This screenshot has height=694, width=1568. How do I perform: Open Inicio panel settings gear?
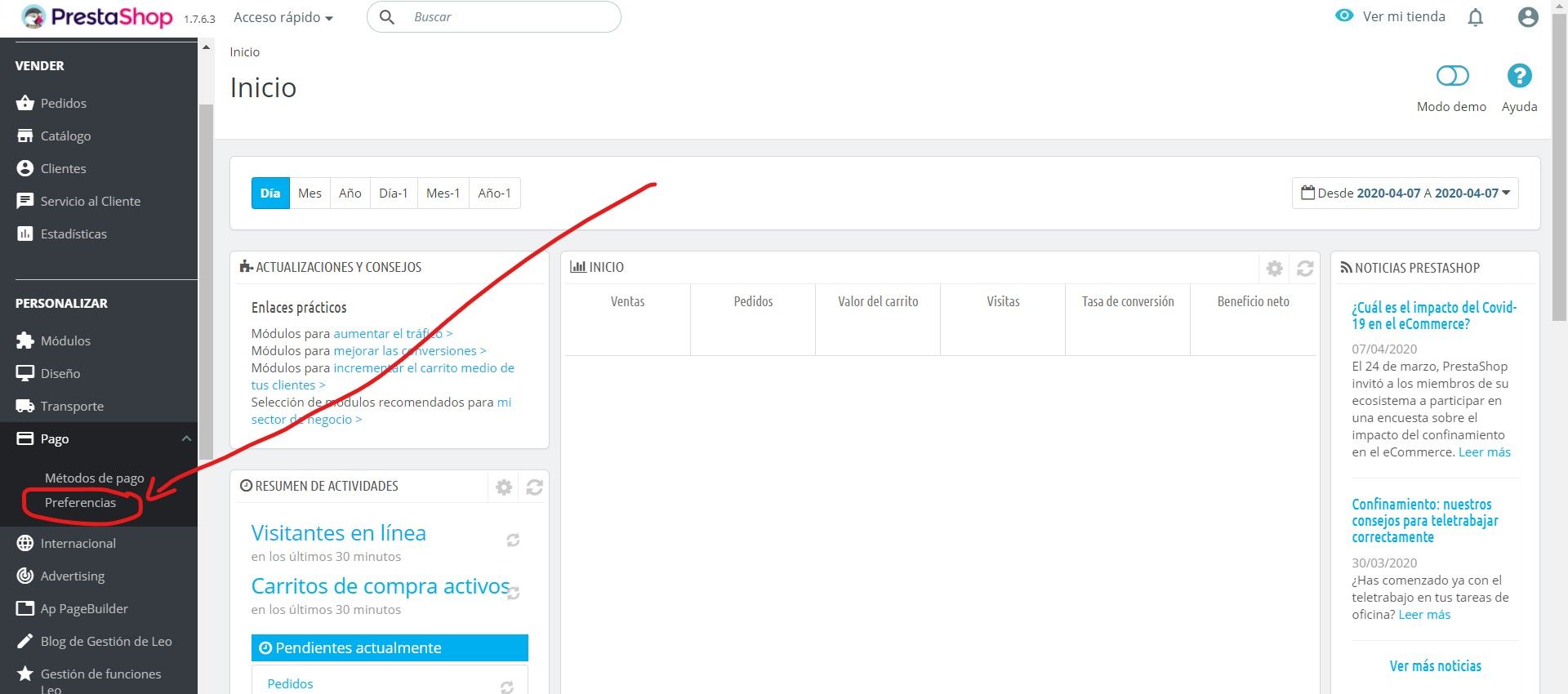1274,268
